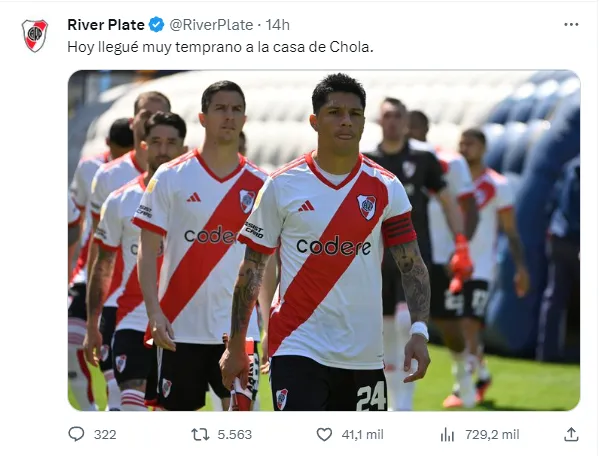Open the 14h timestamp permalink
Screen dimensions: 600x456
(277, 25)
